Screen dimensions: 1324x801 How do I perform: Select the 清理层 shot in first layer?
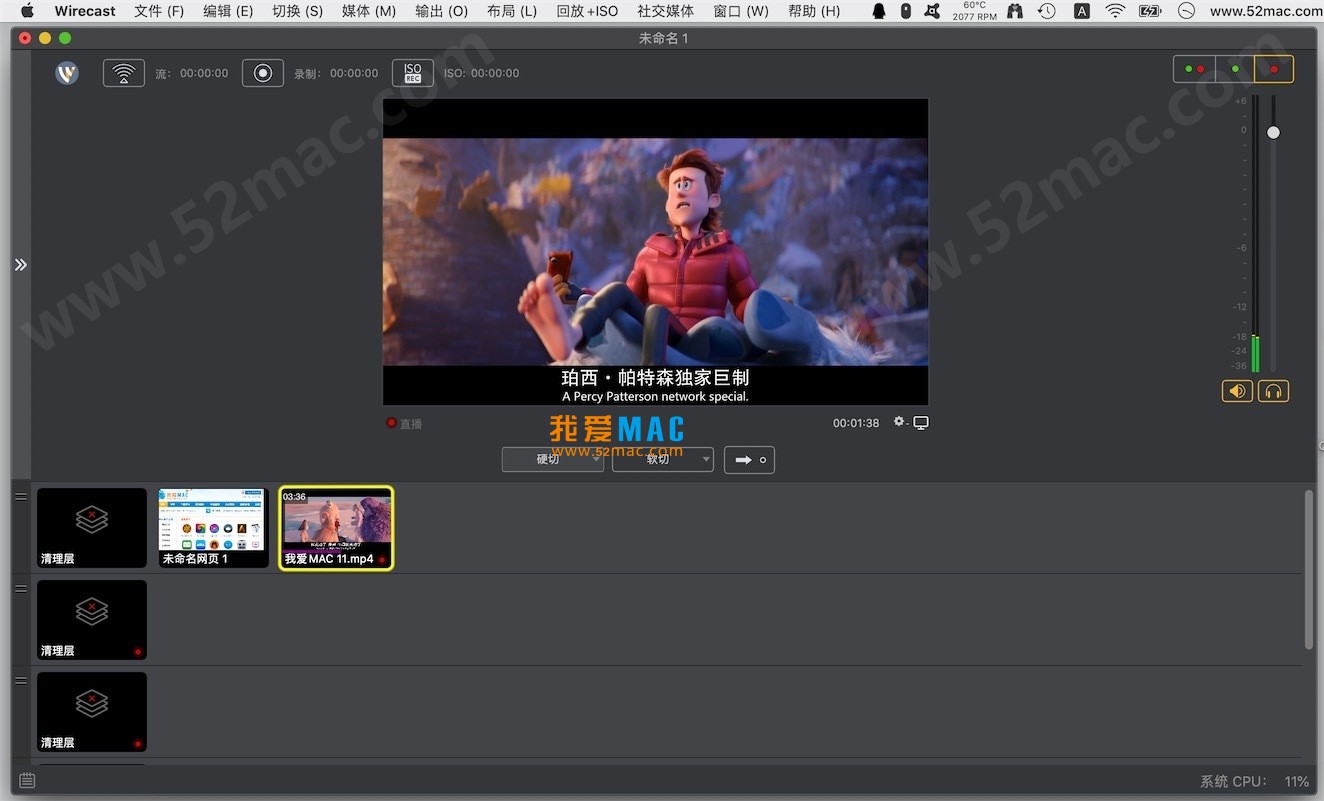(x=92, y=527)
